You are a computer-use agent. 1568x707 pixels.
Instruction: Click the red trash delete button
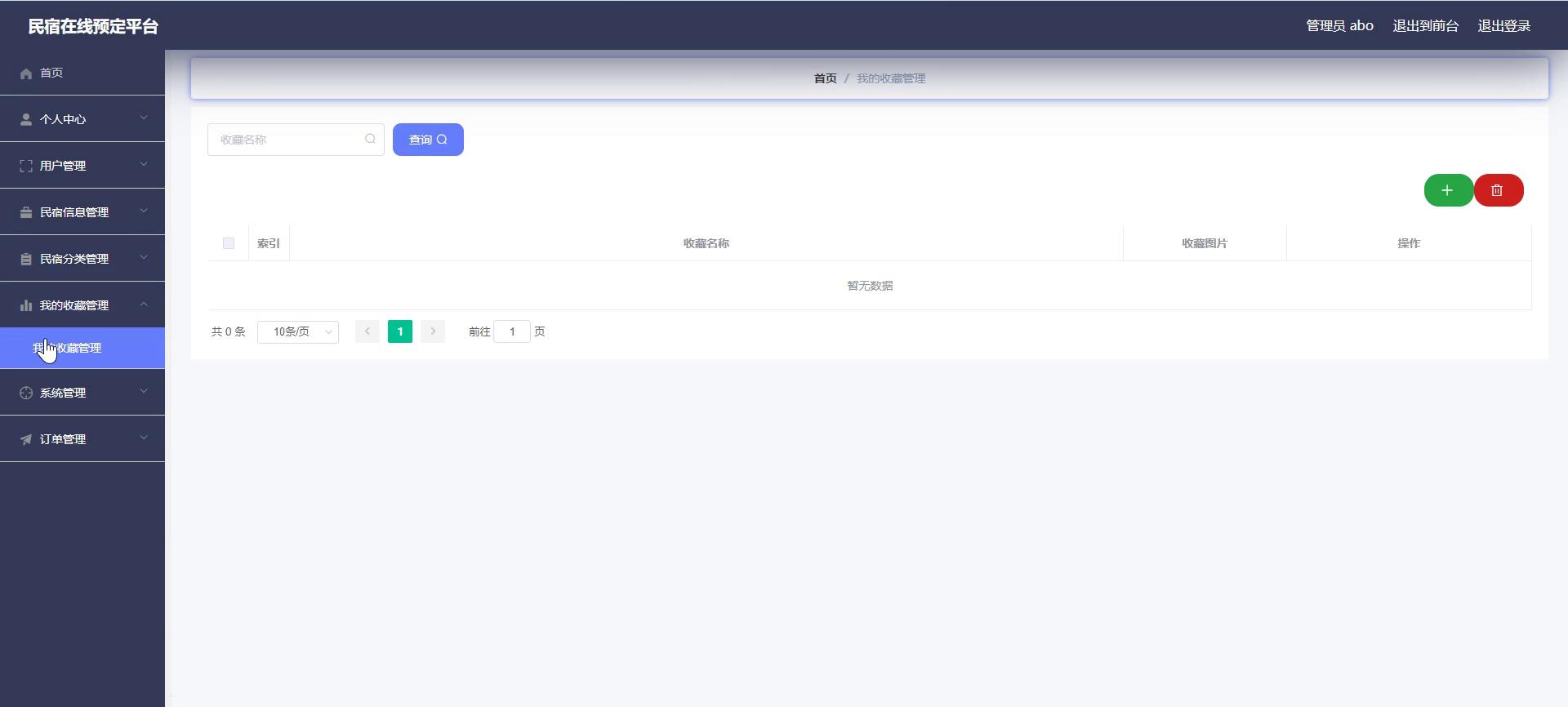point(1498,190)
